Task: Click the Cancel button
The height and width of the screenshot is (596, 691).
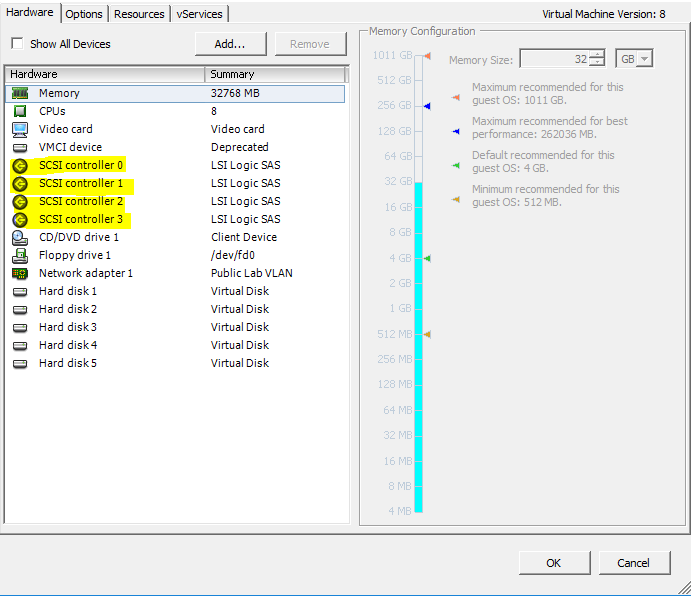Action: (x=634, y=563)
